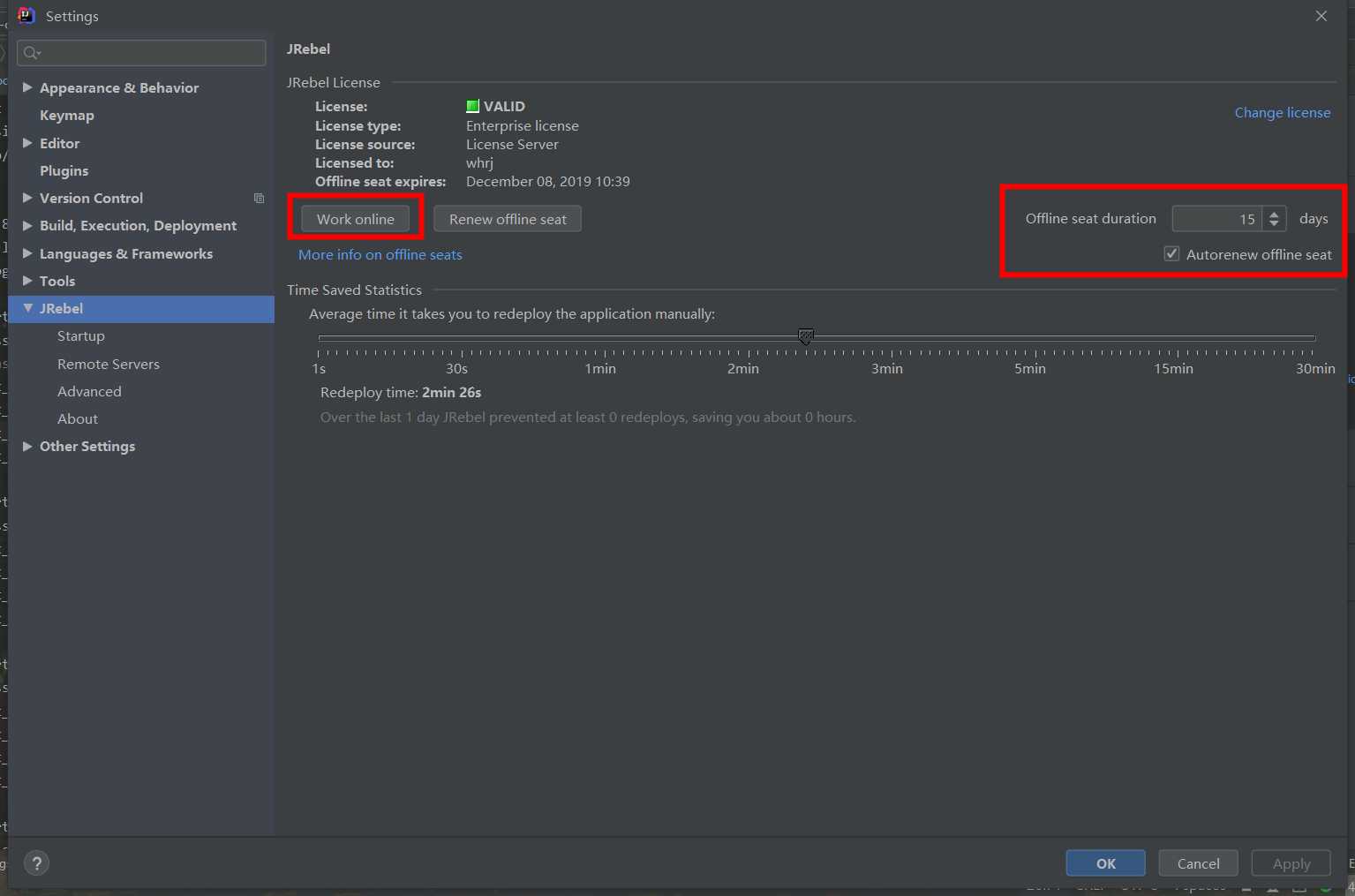
Task: Expand Other Settings node
Action: click(27, 446)
